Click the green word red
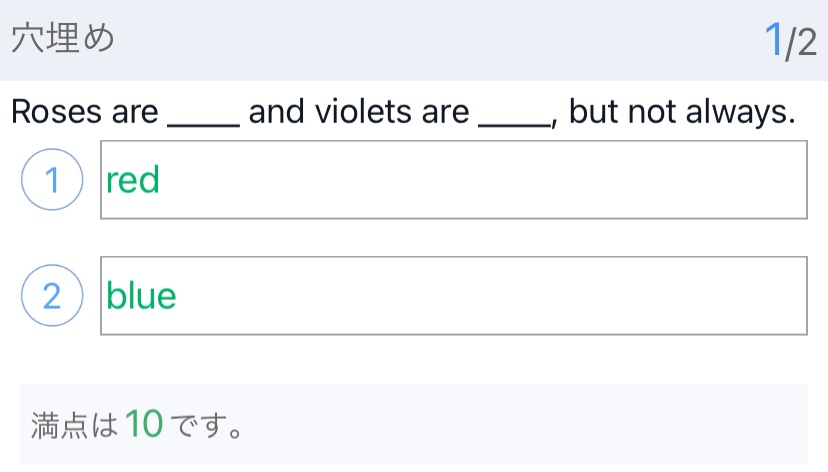This screenshot has width=828, height=472. point(133,181)
